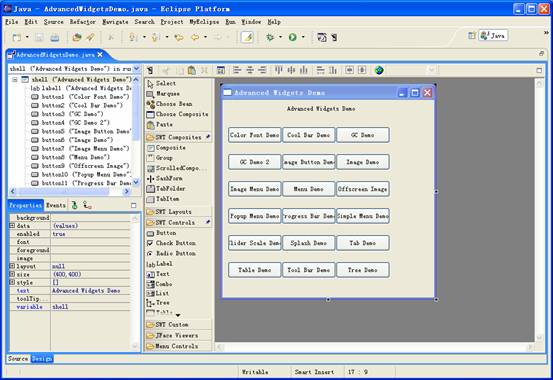Select the Tree widget in palette
Viewport: 553px width, 380px height.
click(x=158, y=303)
